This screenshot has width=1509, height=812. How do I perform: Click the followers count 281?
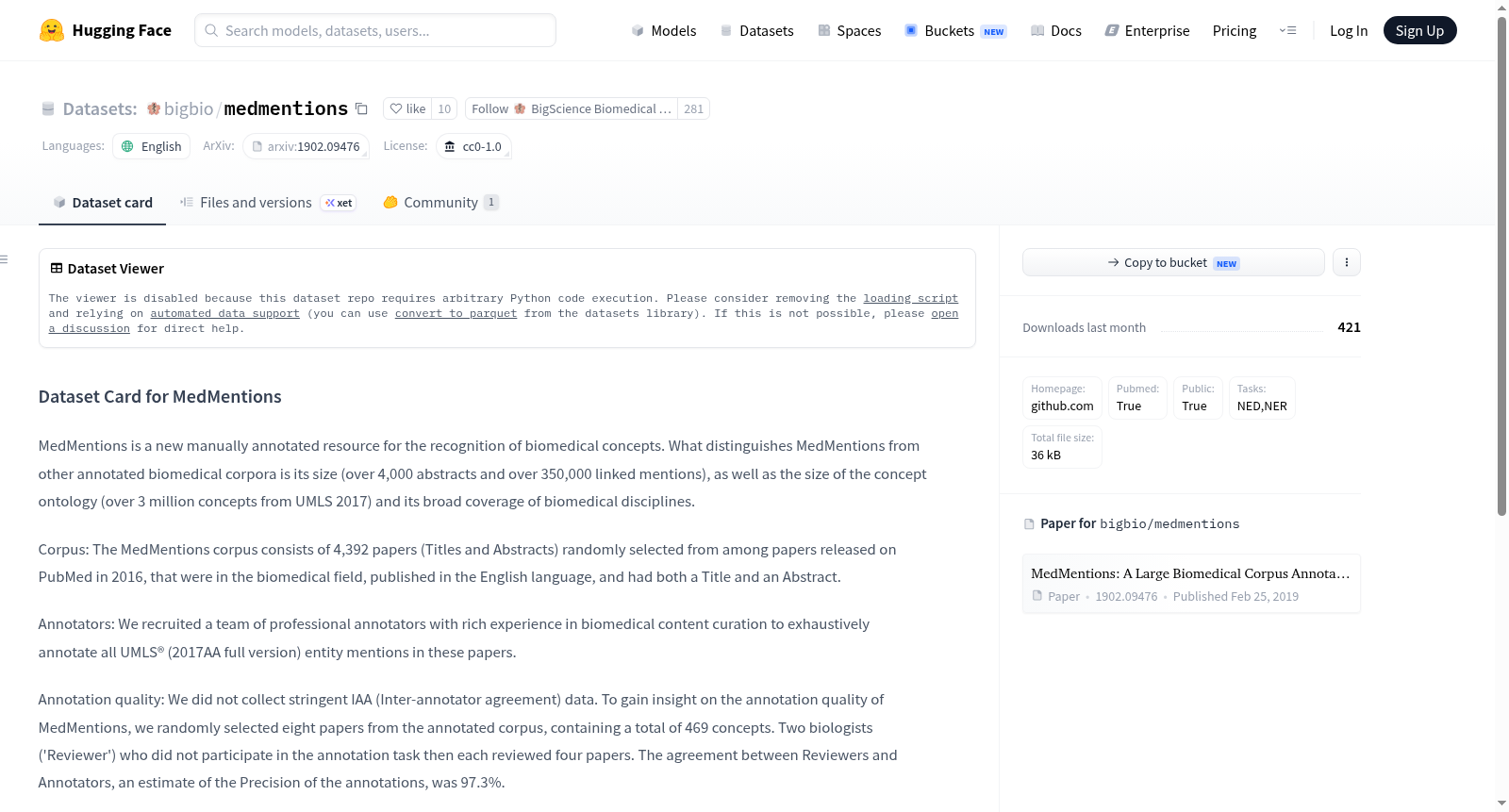click(693, 108)
